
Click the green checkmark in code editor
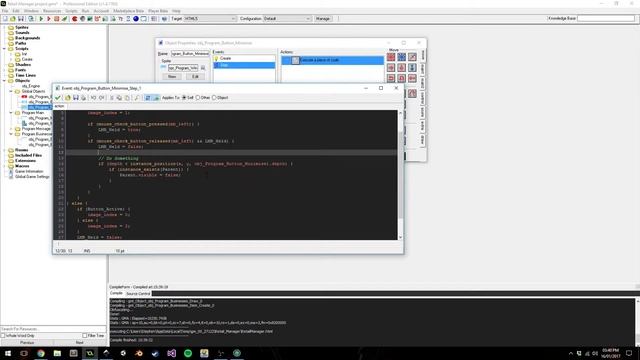click(x=58, y=98)
